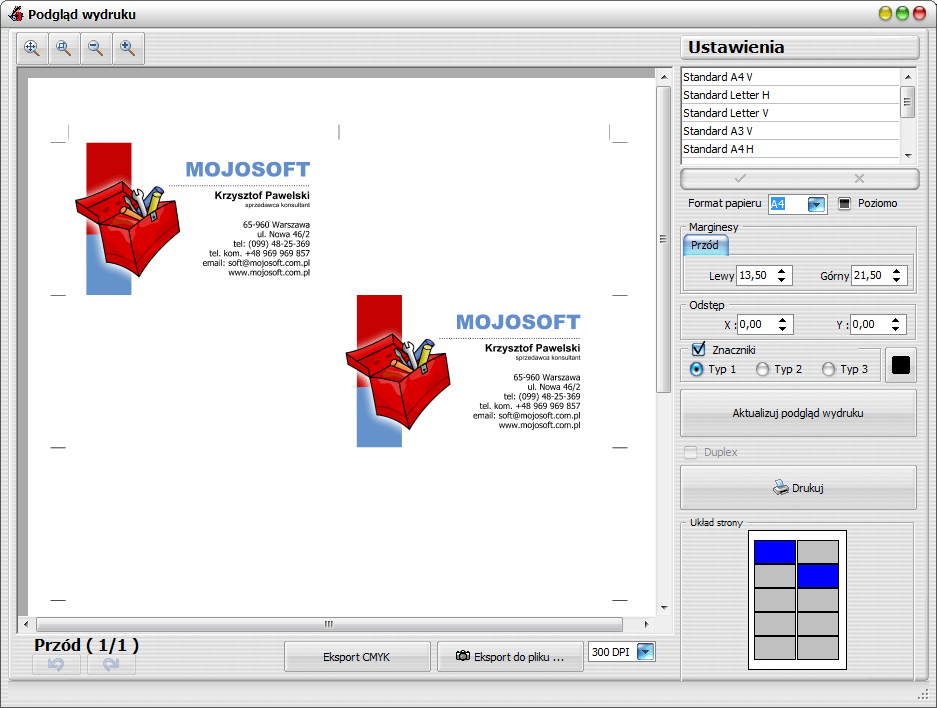Open the black marker color swatch

[901, 365]
